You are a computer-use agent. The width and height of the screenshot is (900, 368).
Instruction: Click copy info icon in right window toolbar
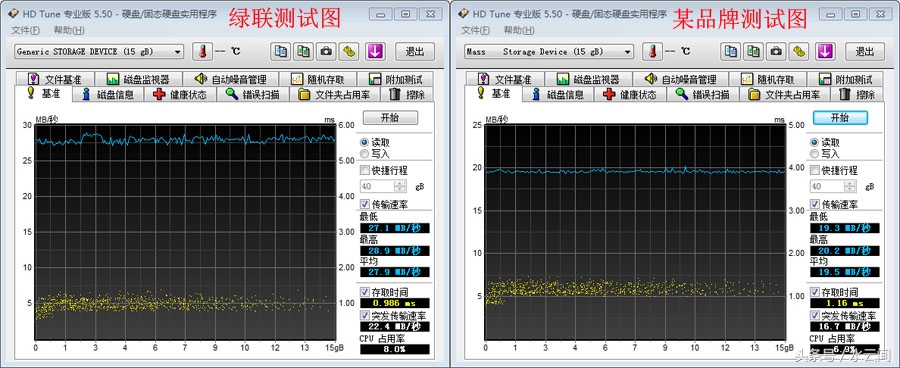(731, 51)
